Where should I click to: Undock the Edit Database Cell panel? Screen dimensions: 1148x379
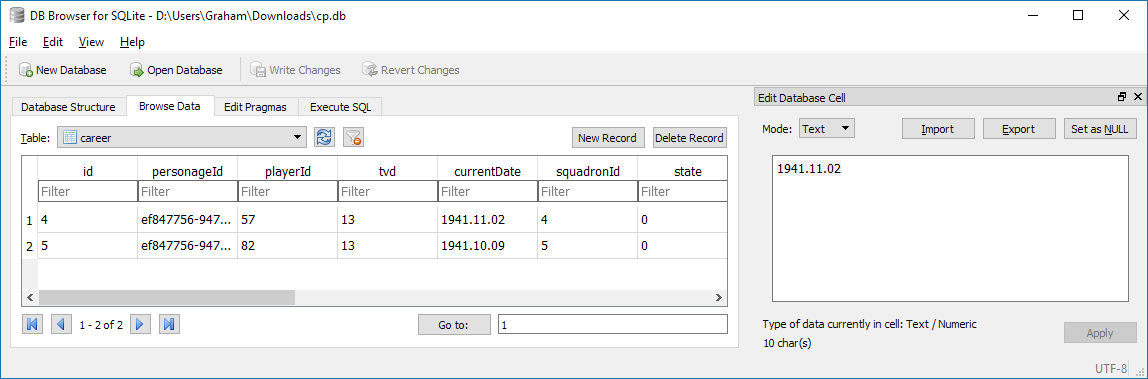coord(1122,97)
